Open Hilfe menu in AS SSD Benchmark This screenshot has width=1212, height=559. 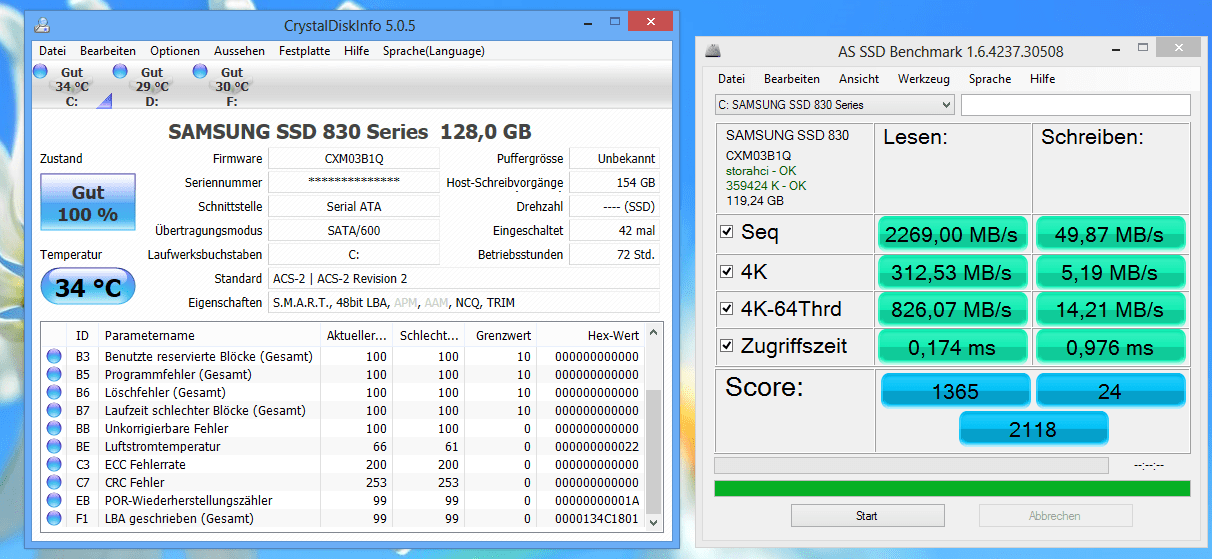click(1042, 79)
